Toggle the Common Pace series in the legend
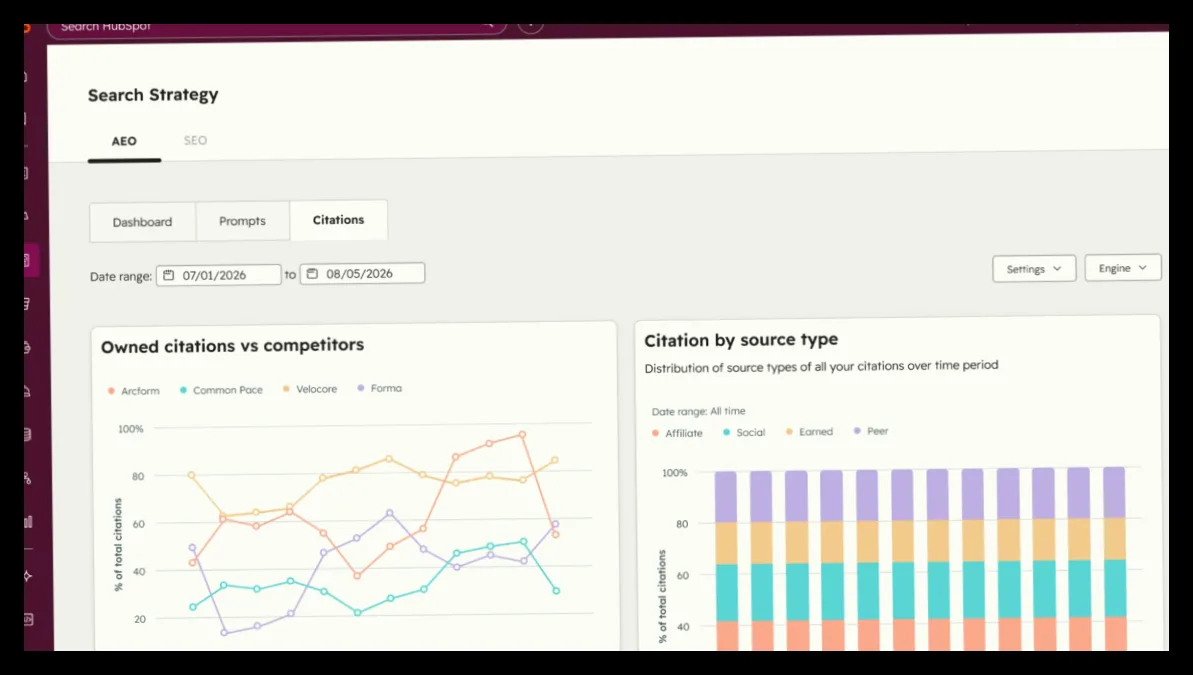1193x675 pixels. click(x=221, y=390)
